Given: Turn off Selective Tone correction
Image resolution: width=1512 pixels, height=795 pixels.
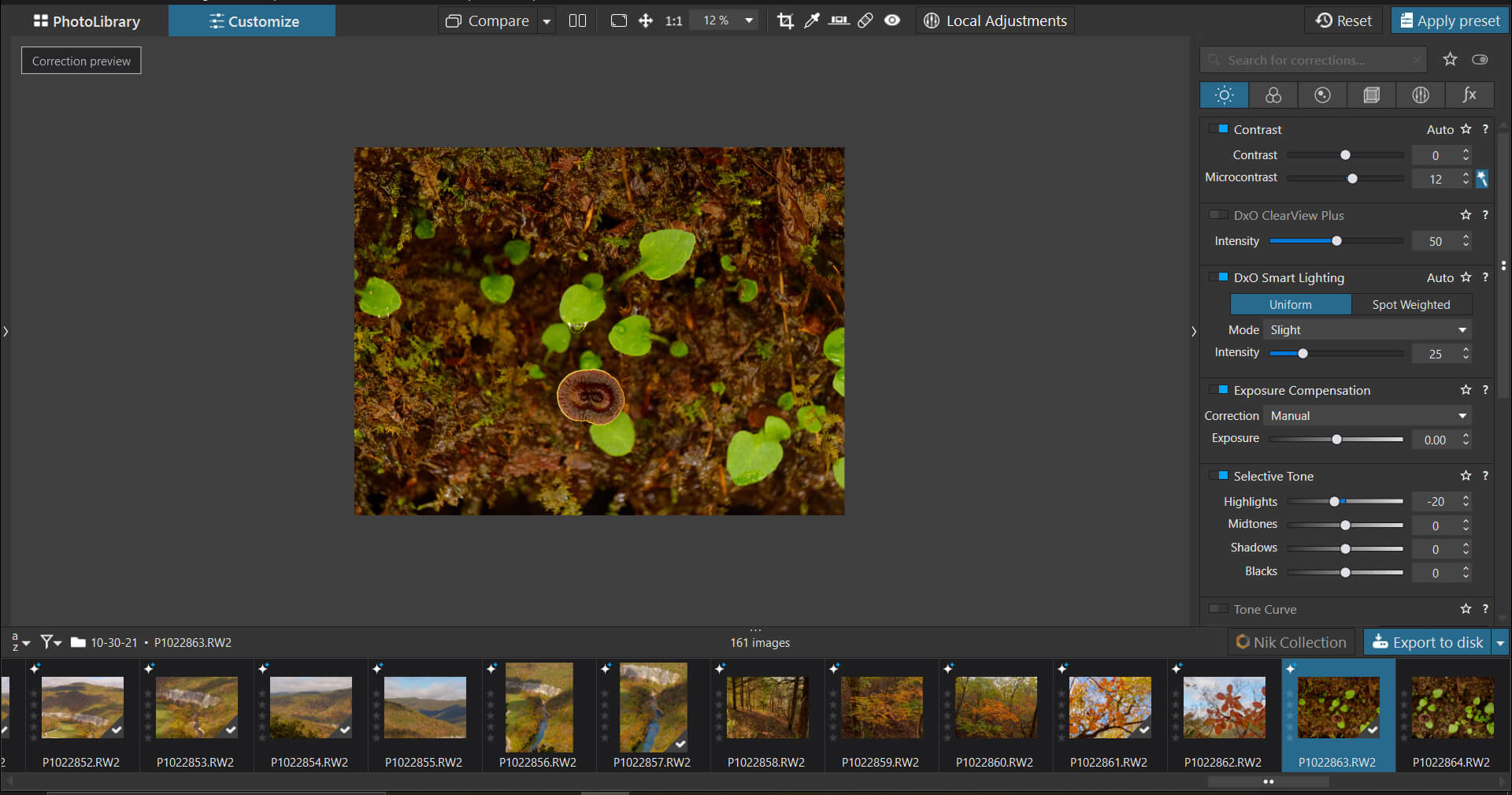Looking at the screenshot, I should tap(1218, 476).
